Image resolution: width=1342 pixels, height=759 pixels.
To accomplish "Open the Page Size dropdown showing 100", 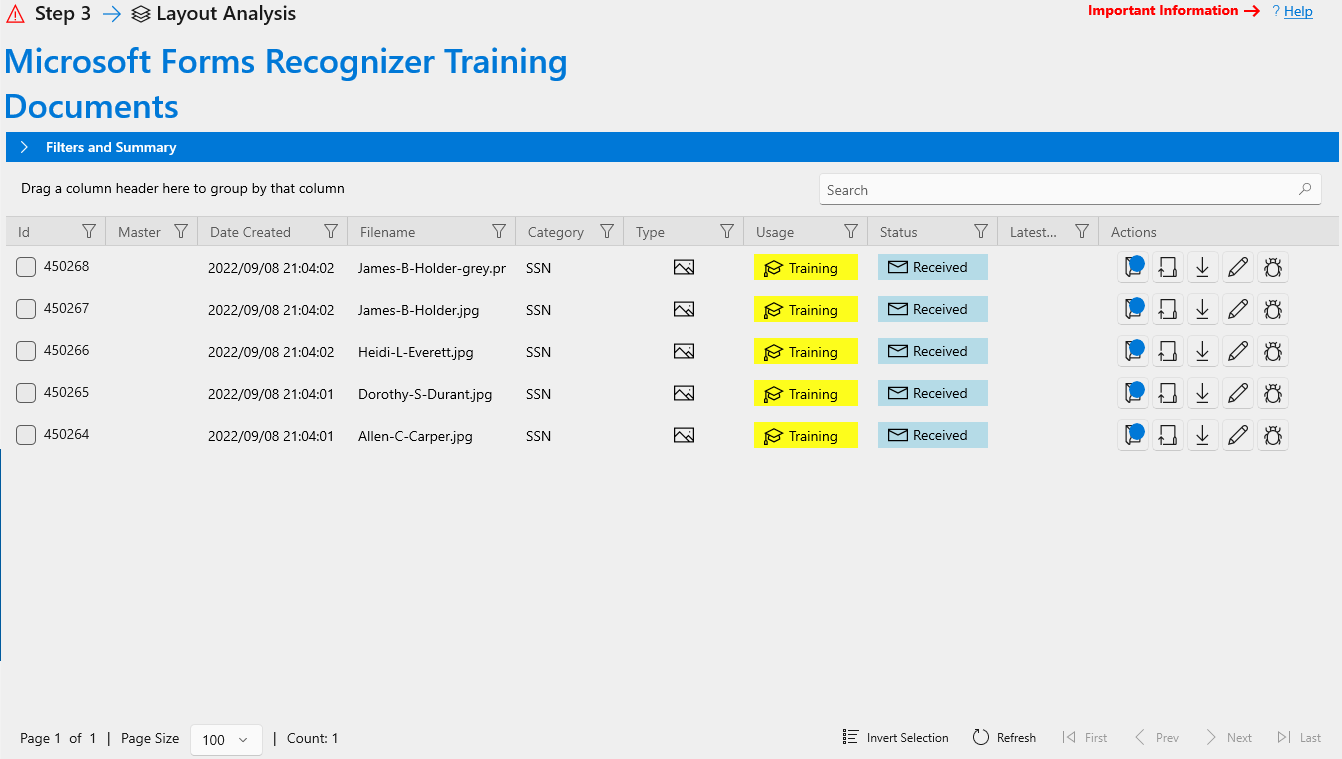I will tap(226, 739).
